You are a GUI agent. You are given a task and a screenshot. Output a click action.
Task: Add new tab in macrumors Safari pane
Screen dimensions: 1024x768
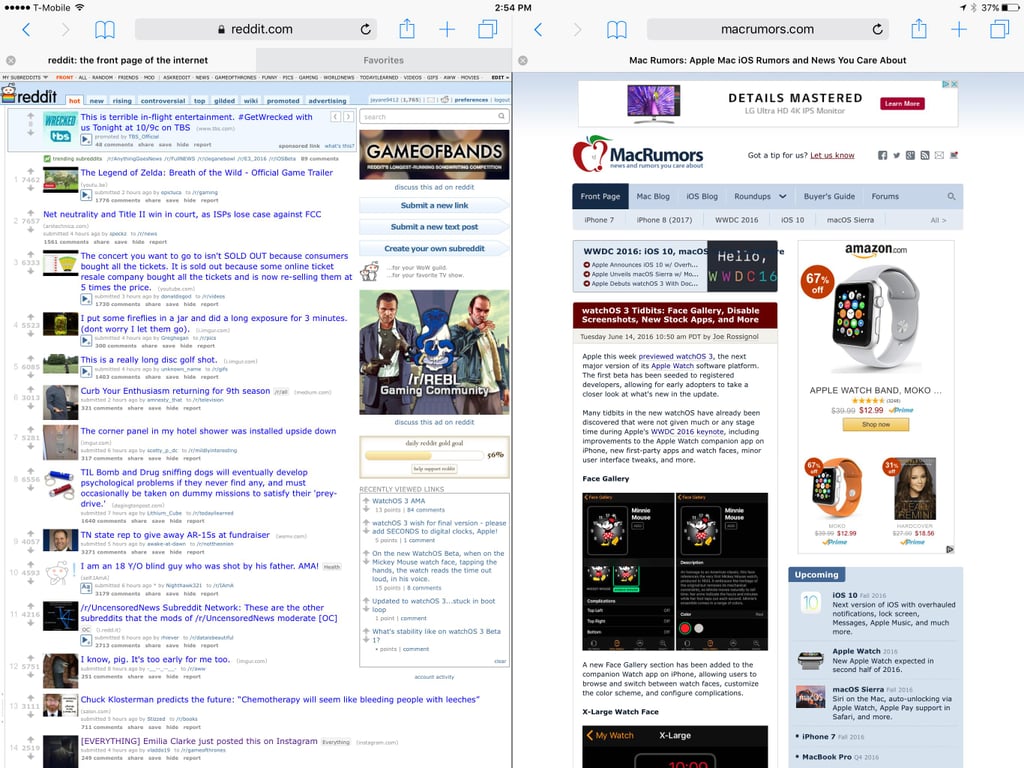959,29
